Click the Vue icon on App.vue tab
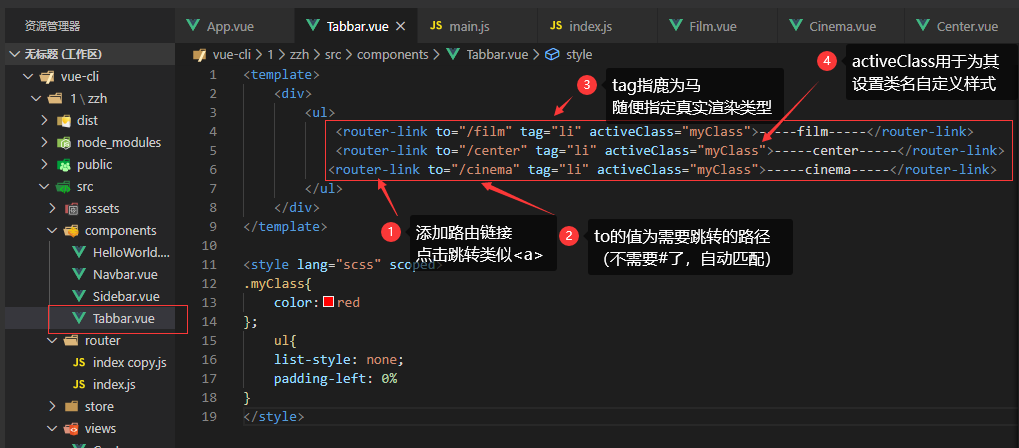This screenshot has width=1019, height=448. point(193,26)
